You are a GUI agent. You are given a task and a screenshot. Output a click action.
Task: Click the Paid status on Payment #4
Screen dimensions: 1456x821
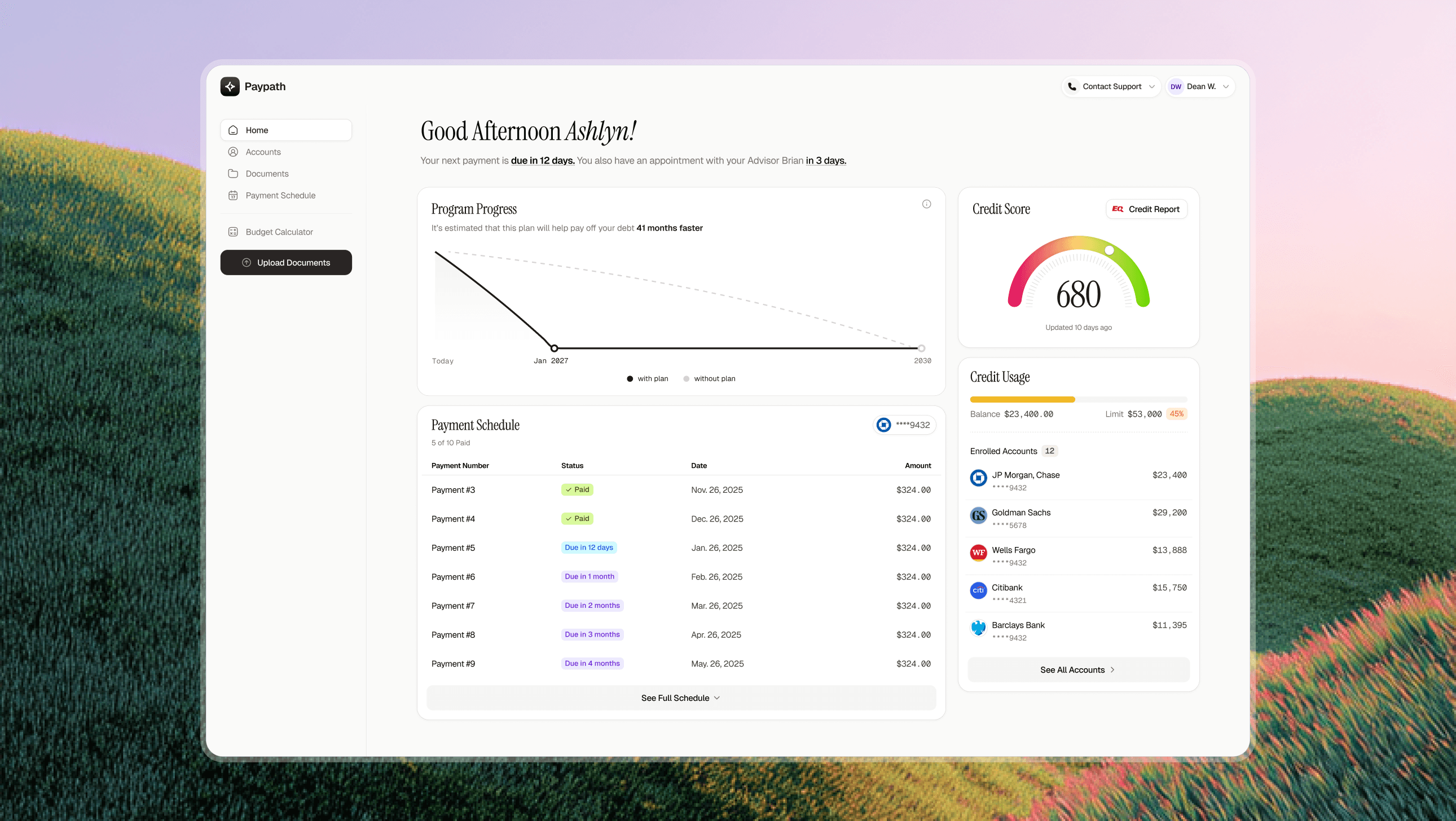tap(577, 518)
